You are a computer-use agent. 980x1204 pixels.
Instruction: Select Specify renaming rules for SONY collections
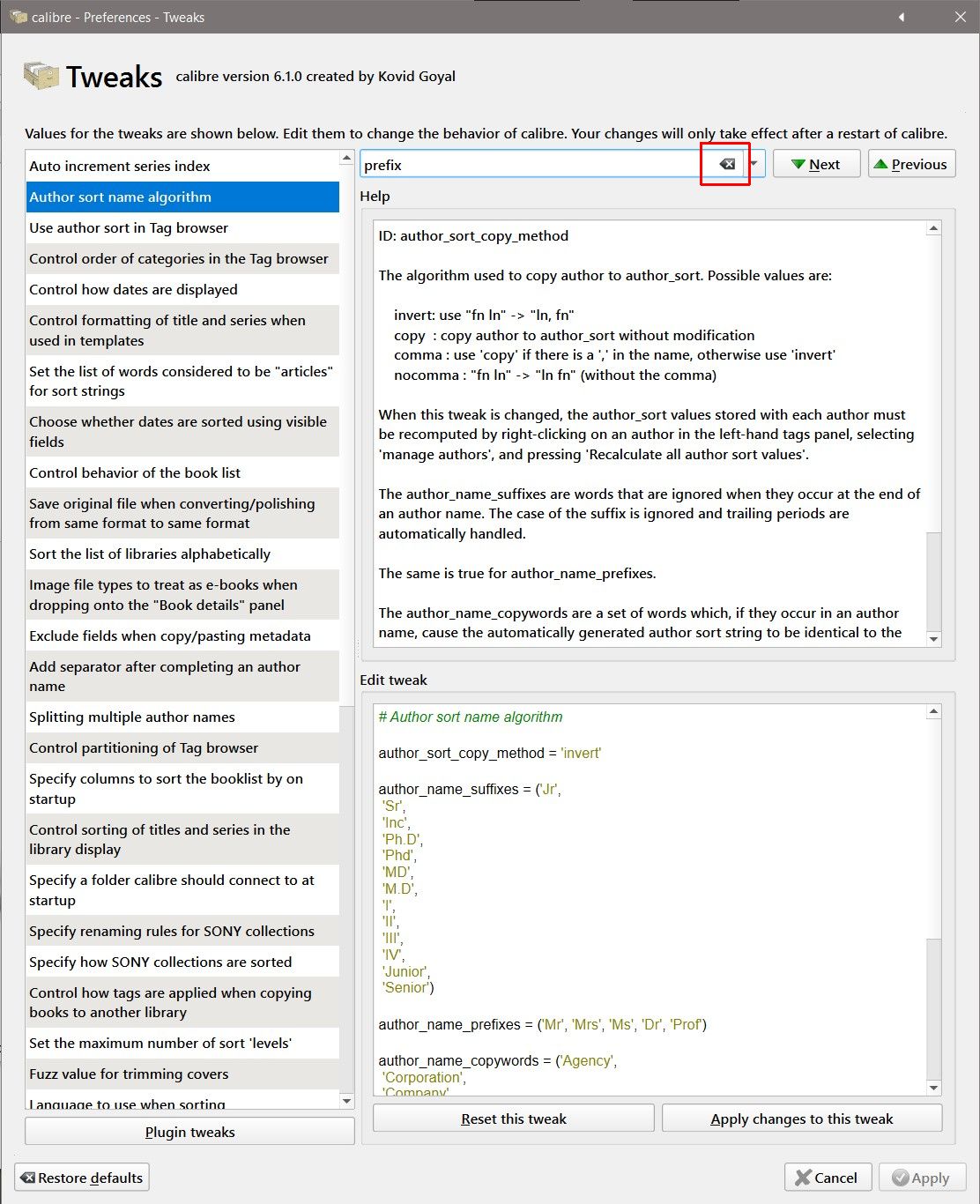pyautogui.click(x=182, y=931)
